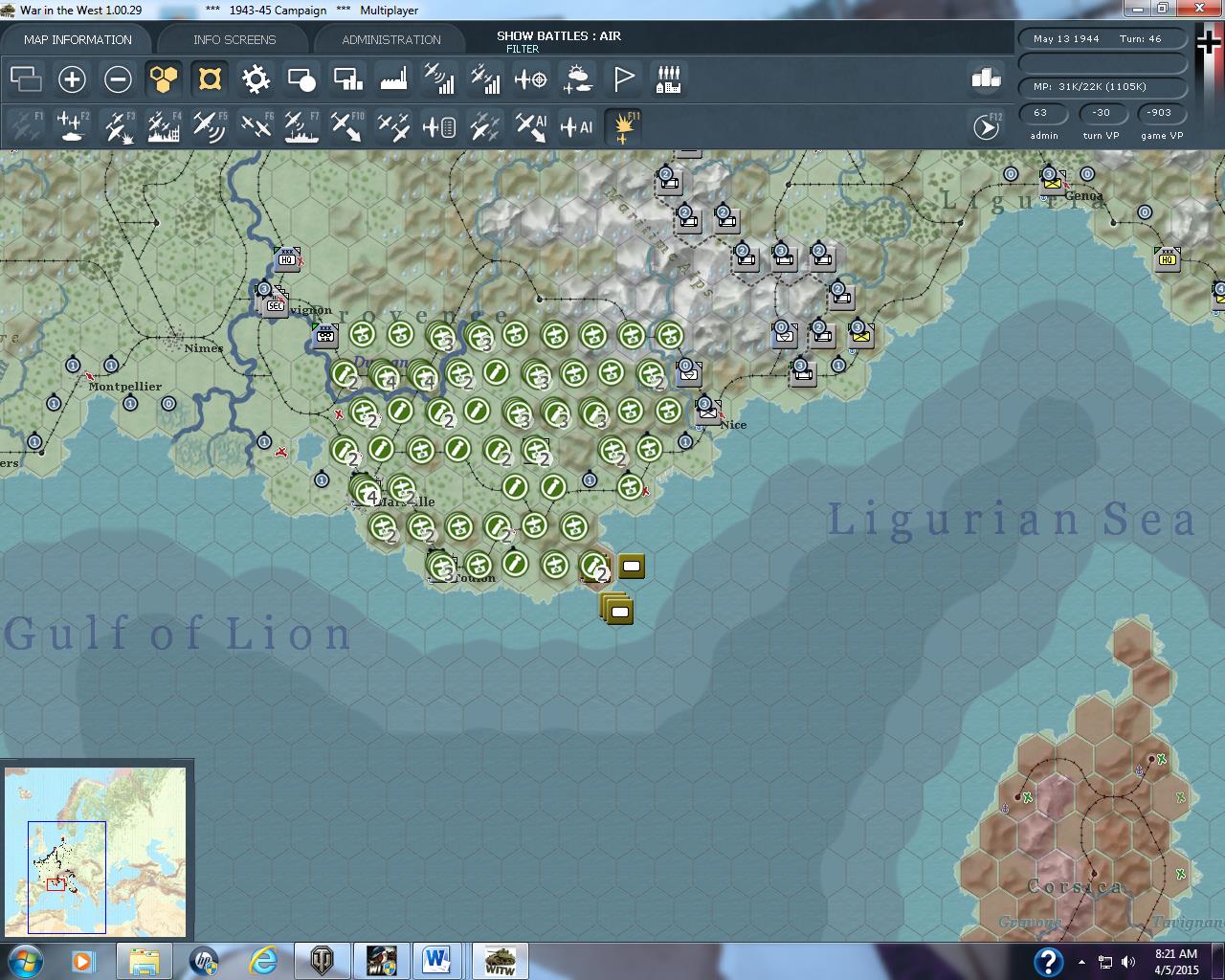Select the HQ unit northwest of Avignon
Screen dimensions: 1225x980
click(287, 258)
